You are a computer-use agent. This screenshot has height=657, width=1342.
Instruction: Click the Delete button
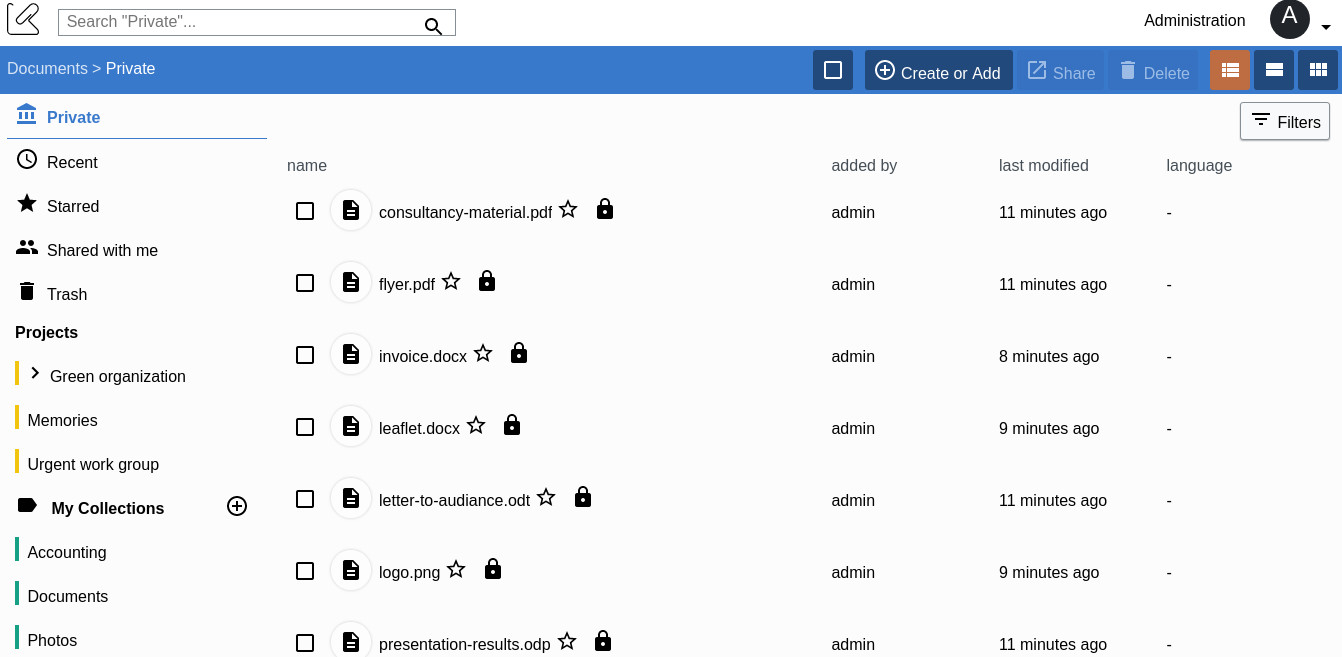[1153, 70]
